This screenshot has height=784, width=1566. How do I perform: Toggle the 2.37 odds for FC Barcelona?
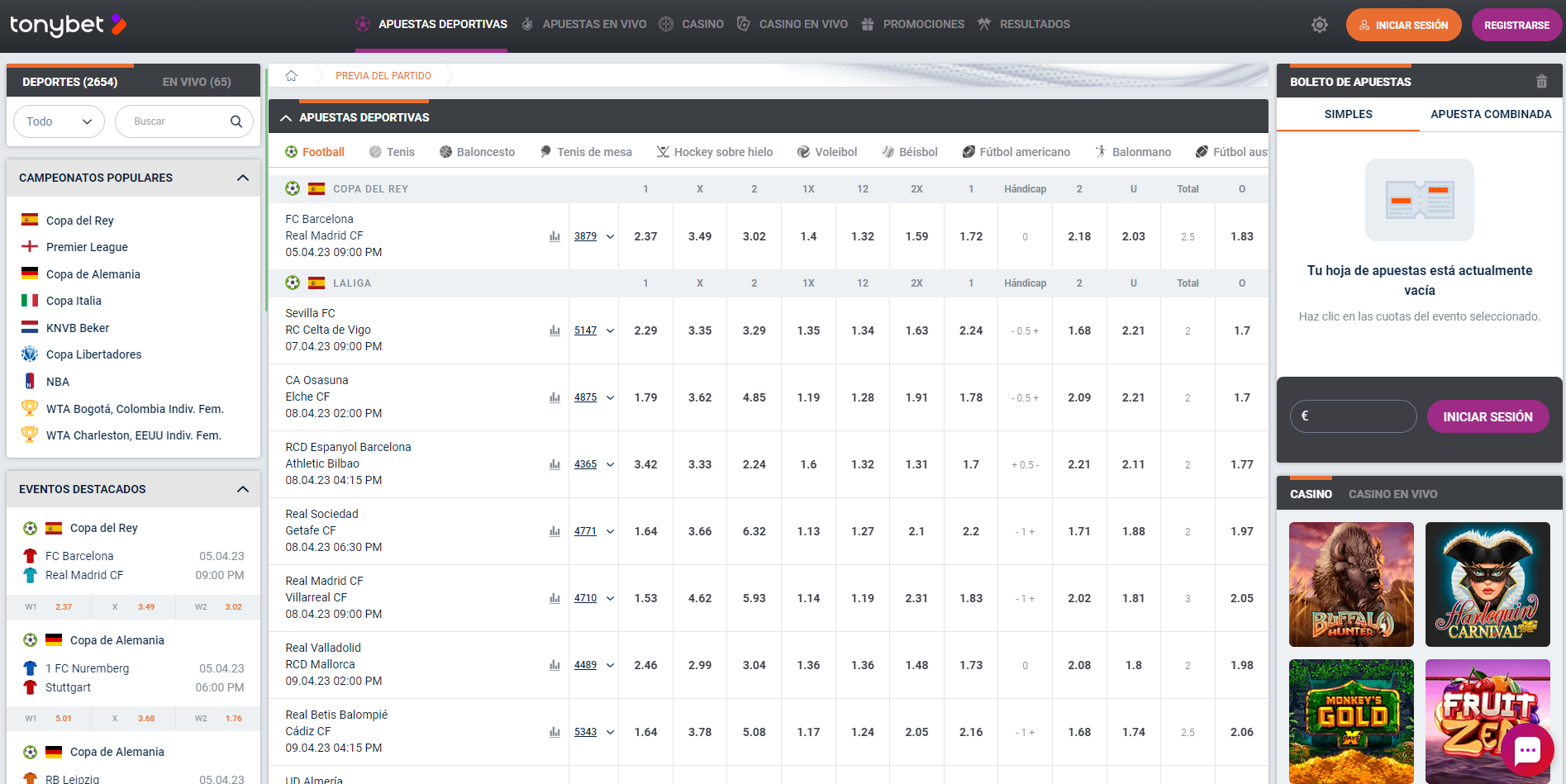645,236
